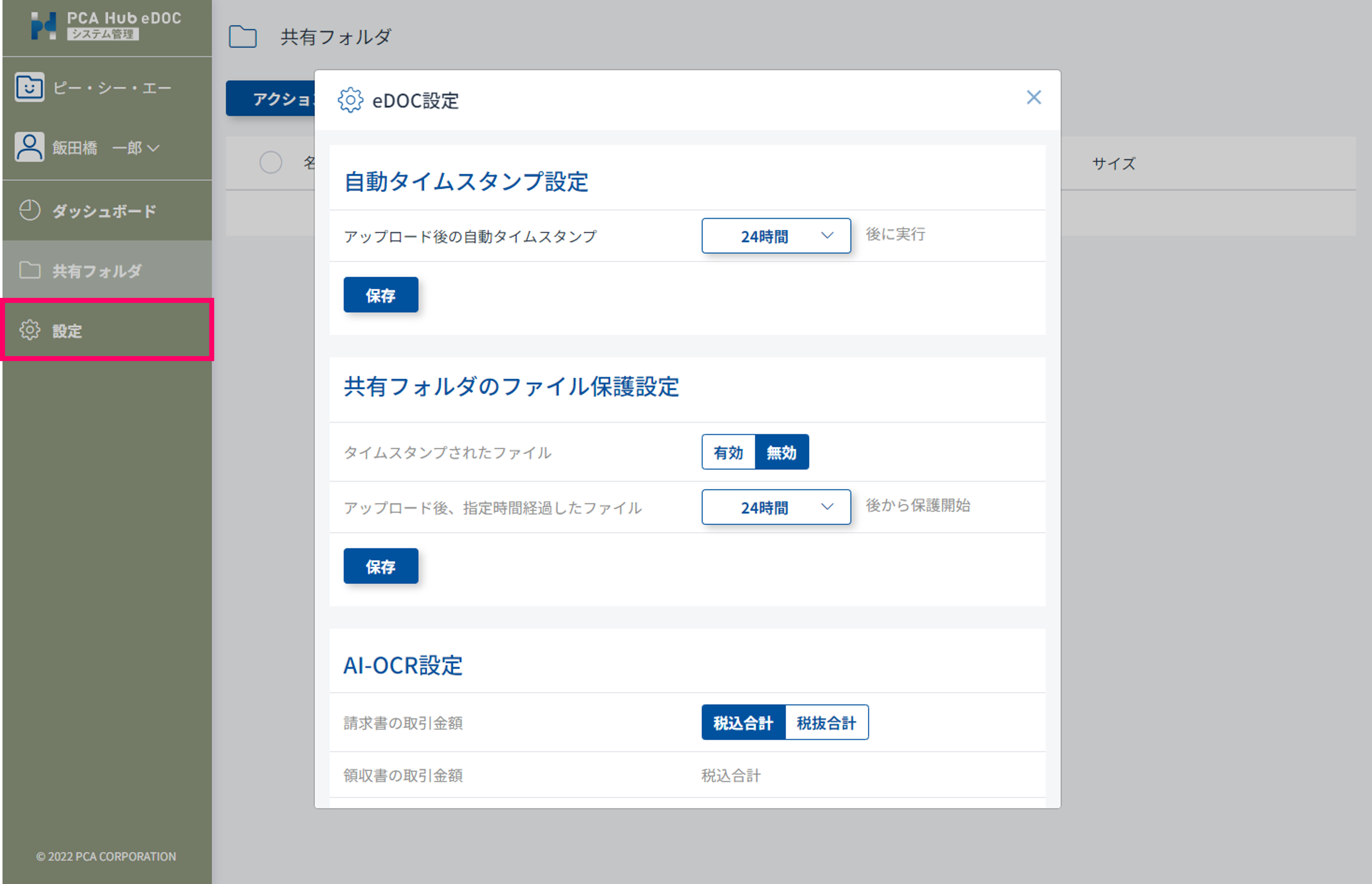
Task: Close the eDOC設定 dialog with the X
Action: [1034, 98]
